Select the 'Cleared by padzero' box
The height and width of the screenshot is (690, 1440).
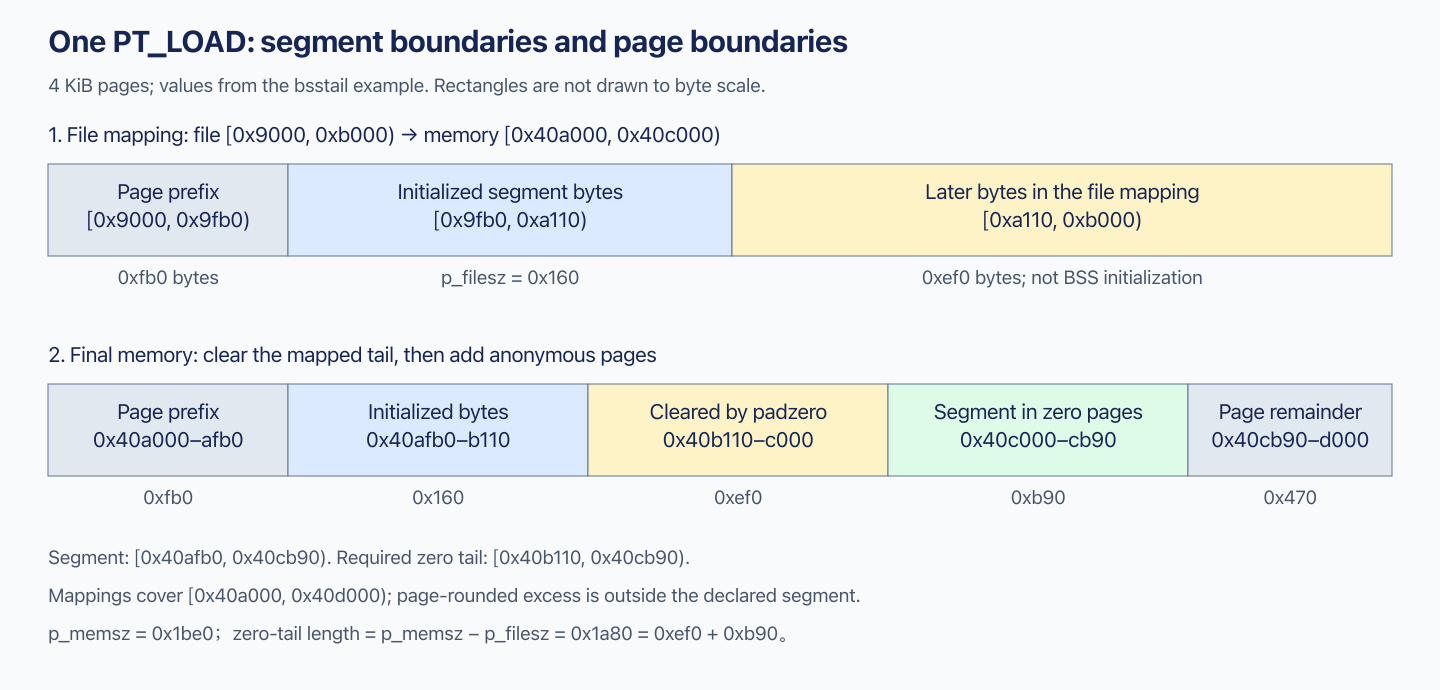[x=738, y=430]
